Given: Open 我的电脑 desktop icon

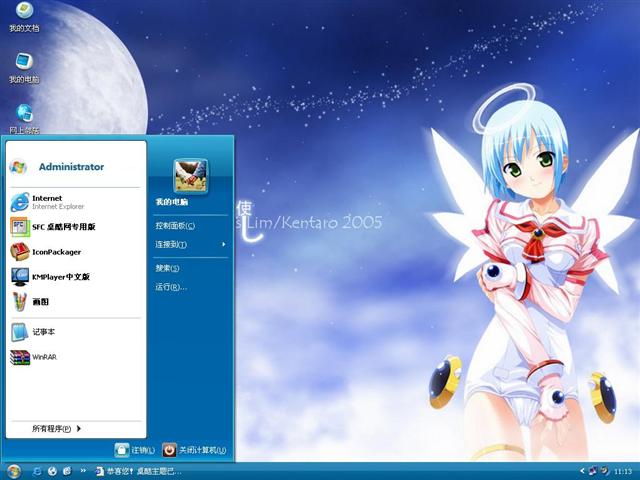Looking at the screenshot, I should point(24,68).
